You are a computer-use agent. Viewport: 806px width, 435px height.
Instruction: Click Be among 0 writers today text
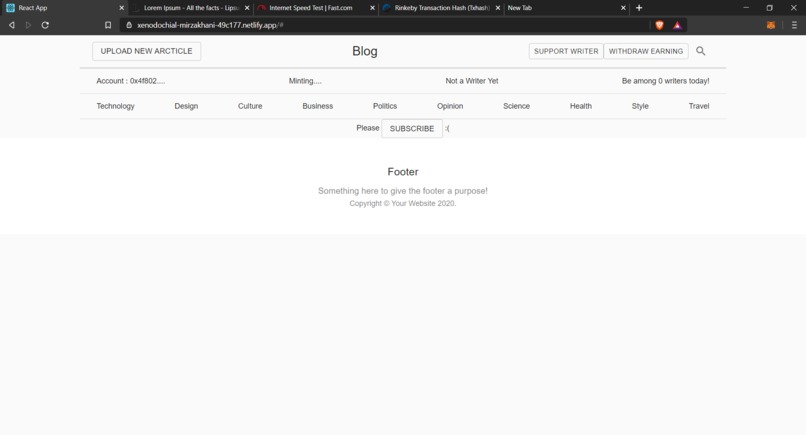(666, 81)
